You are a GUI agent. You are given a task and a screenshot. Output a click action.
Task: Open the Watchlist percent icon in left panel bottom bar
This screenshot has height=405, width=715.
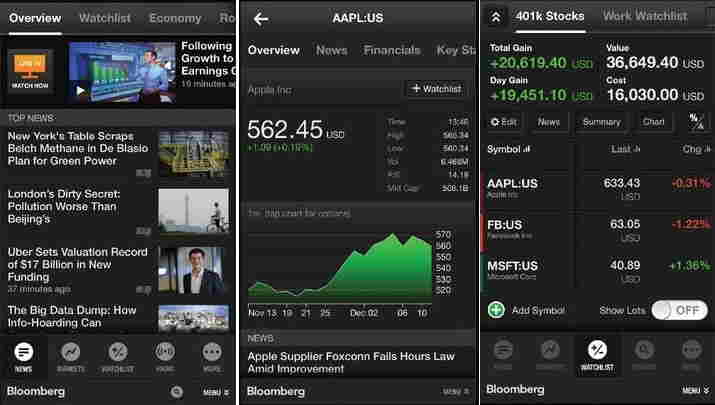[118, 353]
